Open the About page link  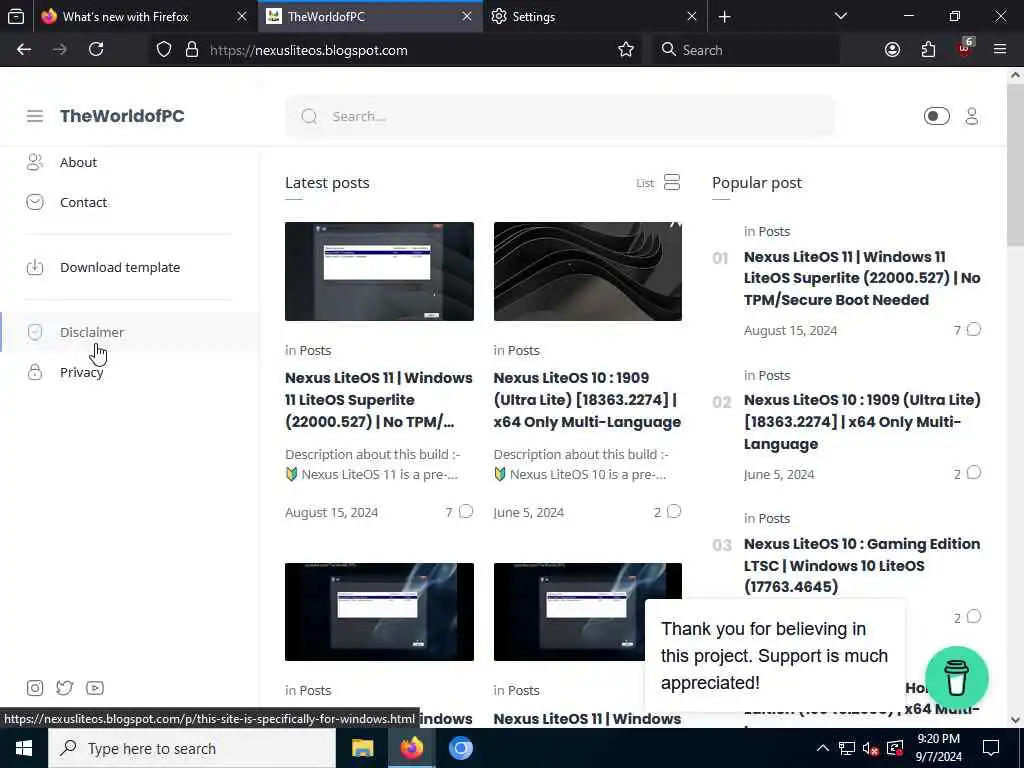pos(78,162)
